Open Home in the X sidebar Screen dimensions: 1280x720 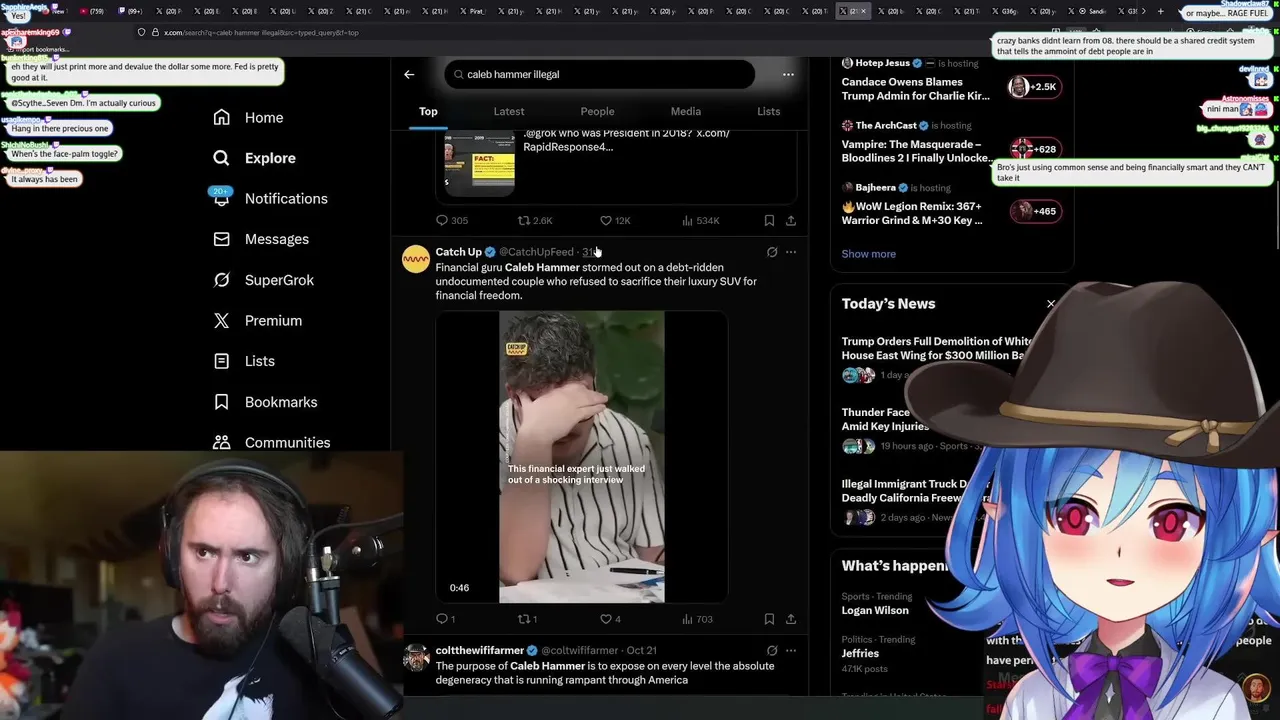pyautogui.click(x=264, y=117)
